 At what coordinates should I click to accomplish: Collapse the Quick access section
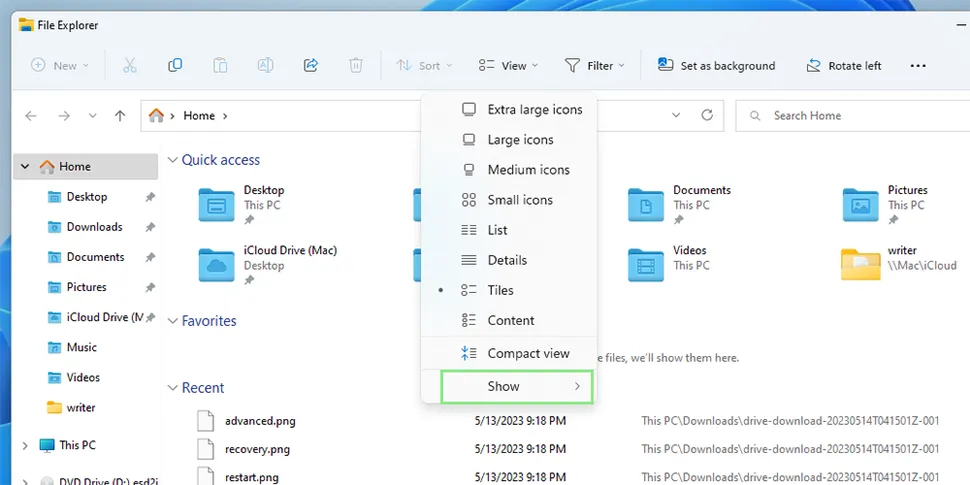tap(172, 160)
